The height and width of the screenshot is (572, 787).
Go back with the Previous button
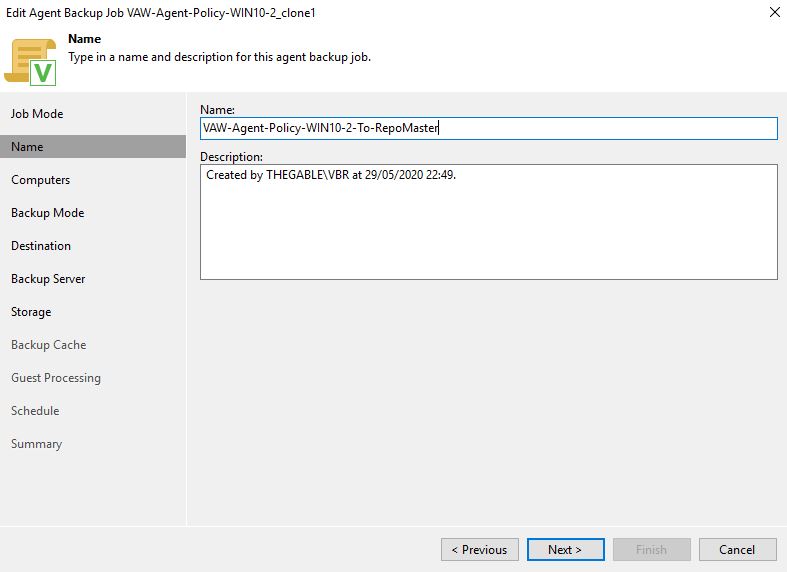480,549
